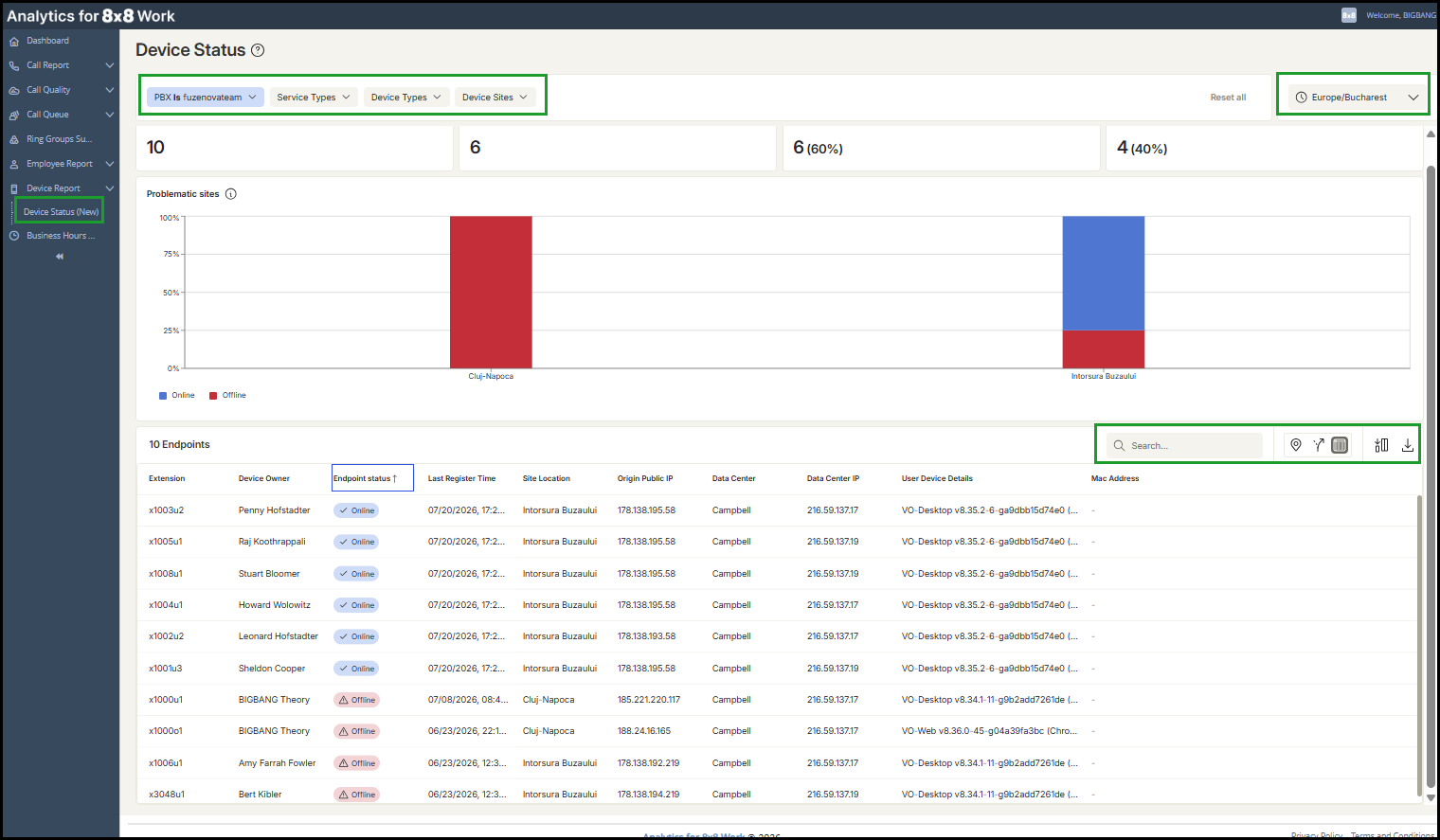The height and width of the screenshot is (840, 1440).
Task: Click the red Cluj-Napoca offline bar
Action: click(x=491, y=292)
